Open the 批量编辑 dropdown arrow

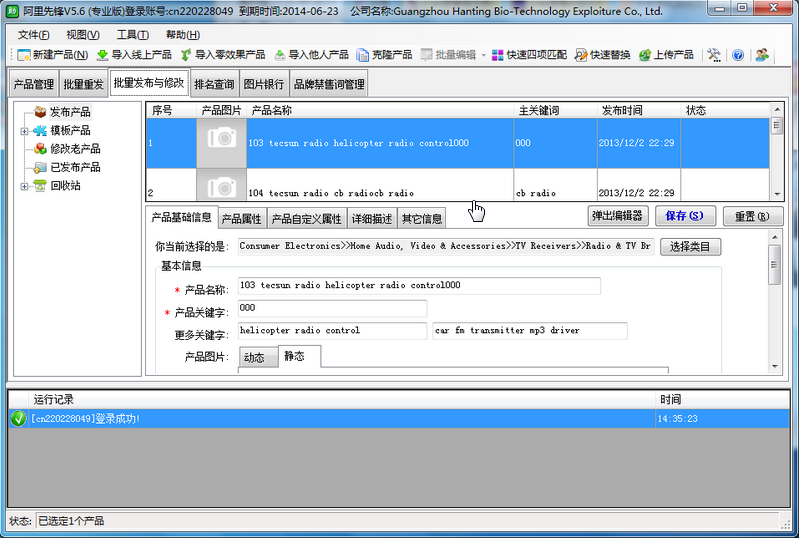483,55
